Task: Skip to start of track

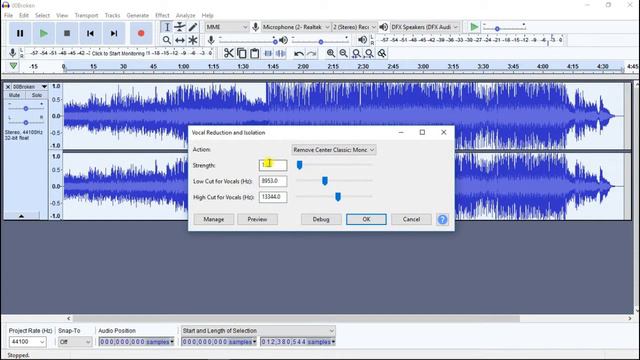Action: pyautogui.click(x=91, y=33)
